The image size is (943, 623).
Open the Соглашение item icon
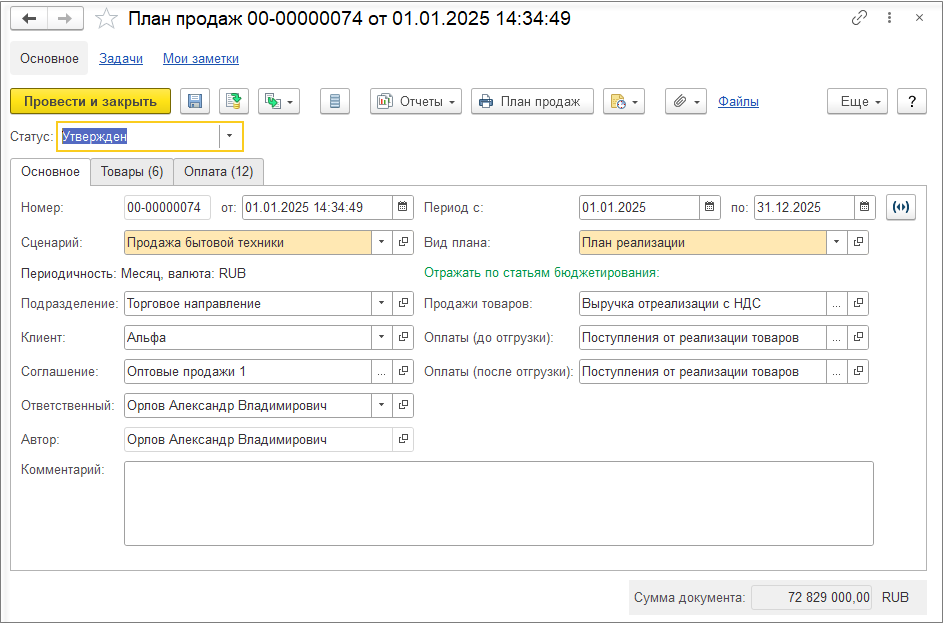[403, 372]
